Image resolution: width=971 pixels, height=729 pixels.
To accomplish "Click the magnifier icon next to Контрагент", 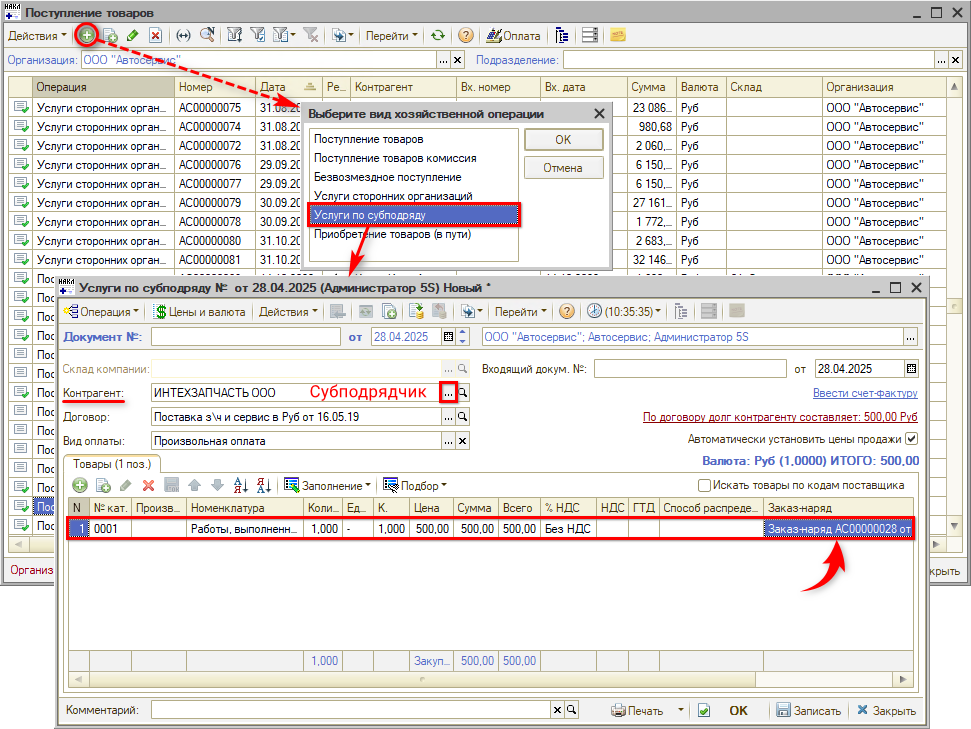I will click(463, 393).
